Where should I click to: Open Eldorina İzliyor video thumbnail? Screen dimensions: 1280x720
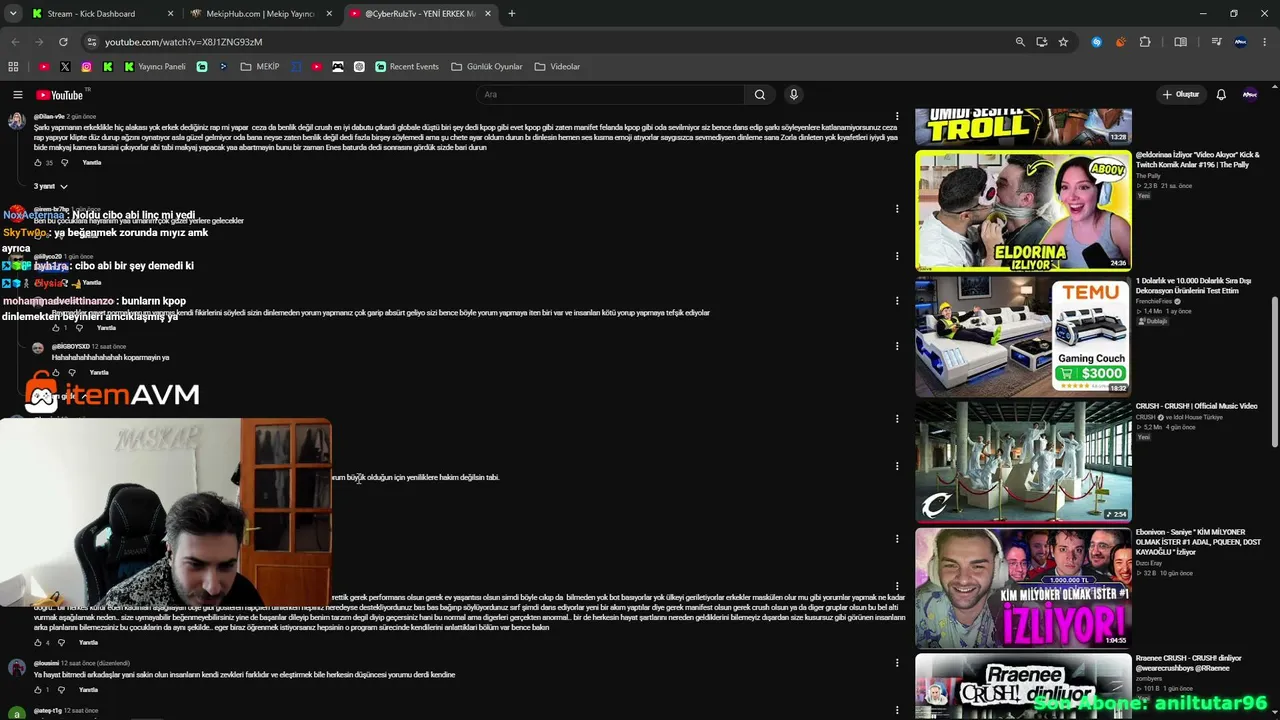tap(1023, 211)
